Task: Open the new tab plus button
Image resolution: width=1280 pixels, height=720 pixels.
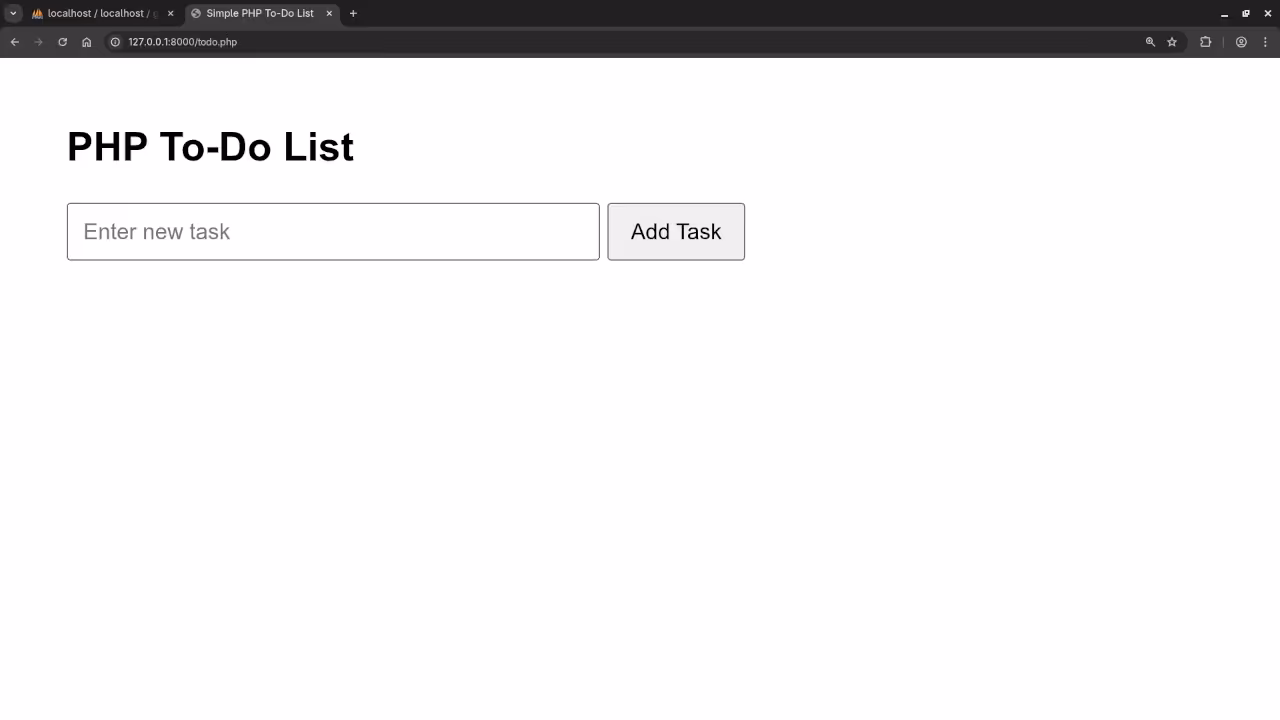Action: (353, 14)
